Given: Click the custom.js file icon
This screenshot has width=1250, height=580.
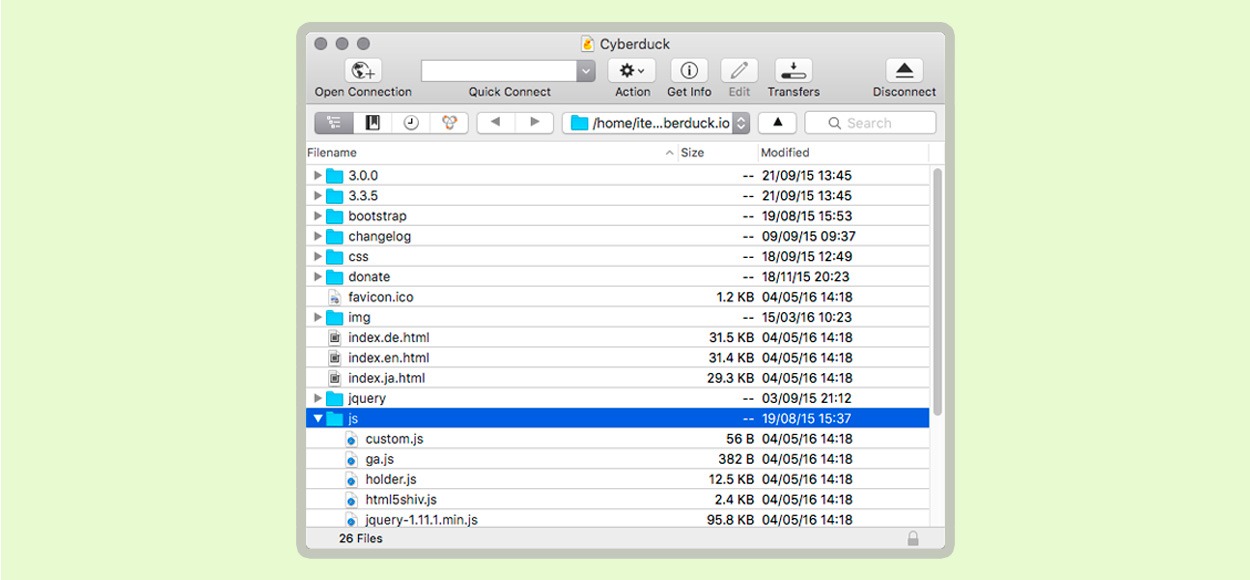Looking at the screenshot, I should click(352, 439).
